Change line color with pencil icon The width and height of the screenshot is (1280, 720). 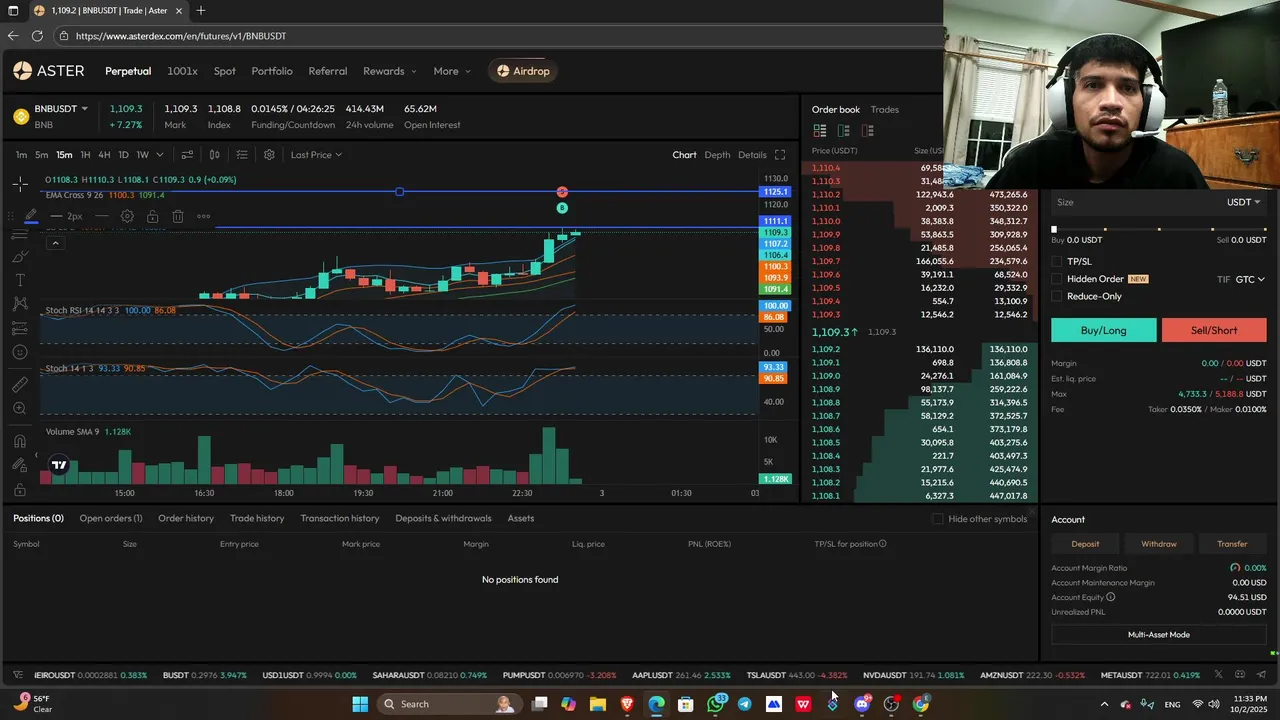pyautogui.click(x=32, y=216)
